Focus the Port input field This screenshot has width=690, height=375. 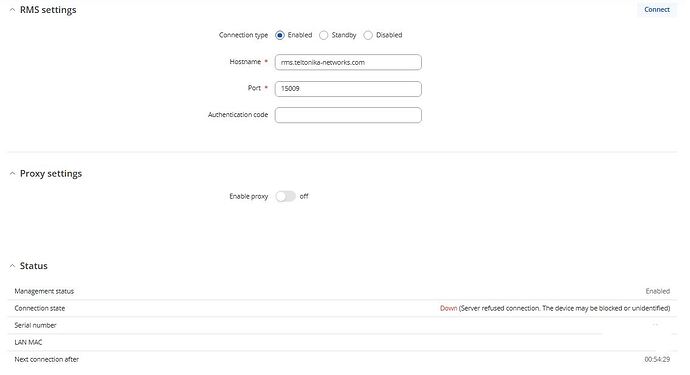click(348, 88)
